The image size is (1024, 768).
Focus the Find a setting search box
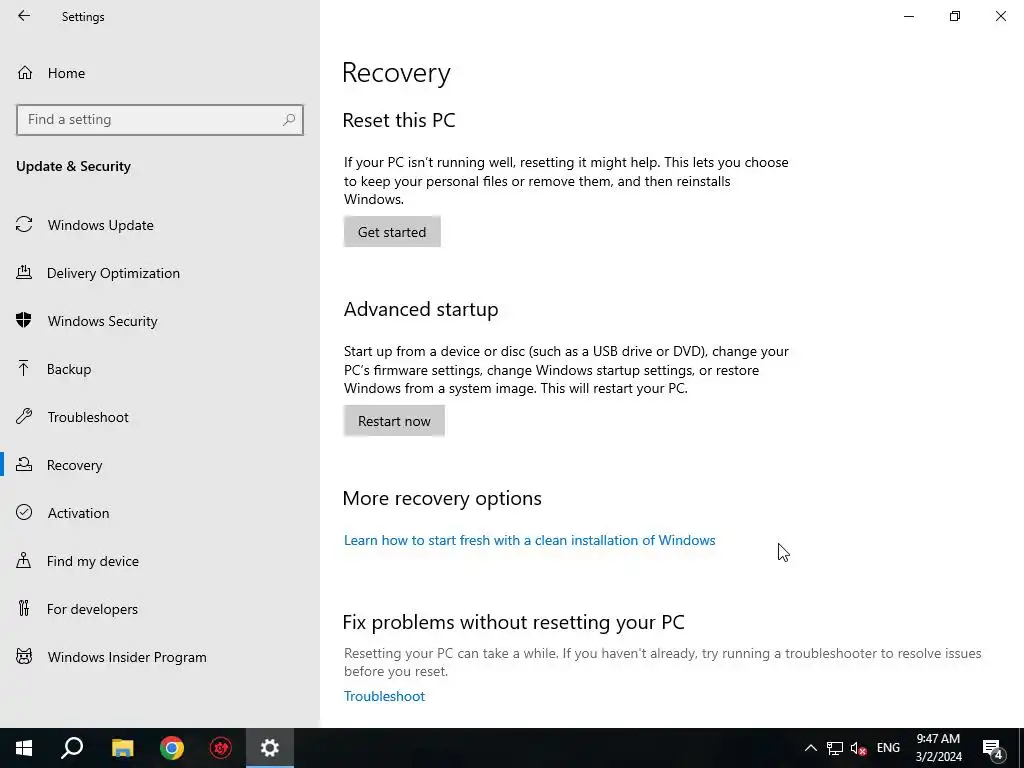click(x=159, y=120)
